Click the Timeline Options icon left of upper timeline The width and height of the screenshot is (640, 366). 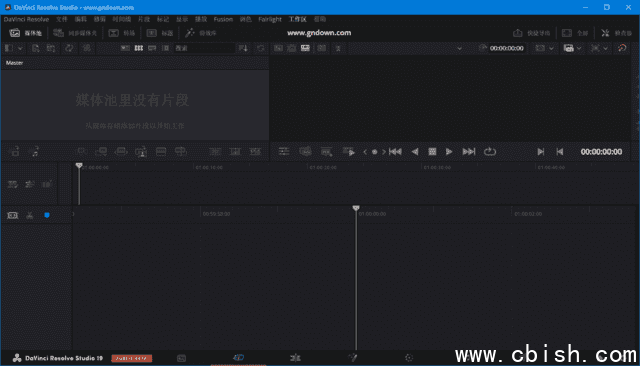coord(12,184)
